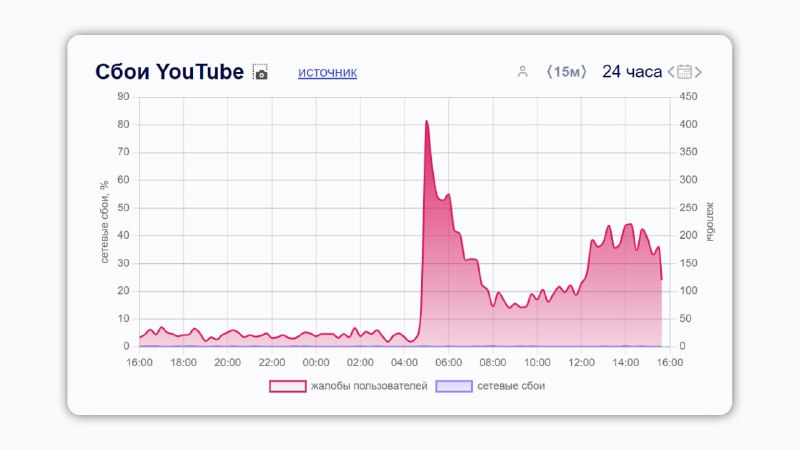Click the '450' right axis value

coord(688,96)
